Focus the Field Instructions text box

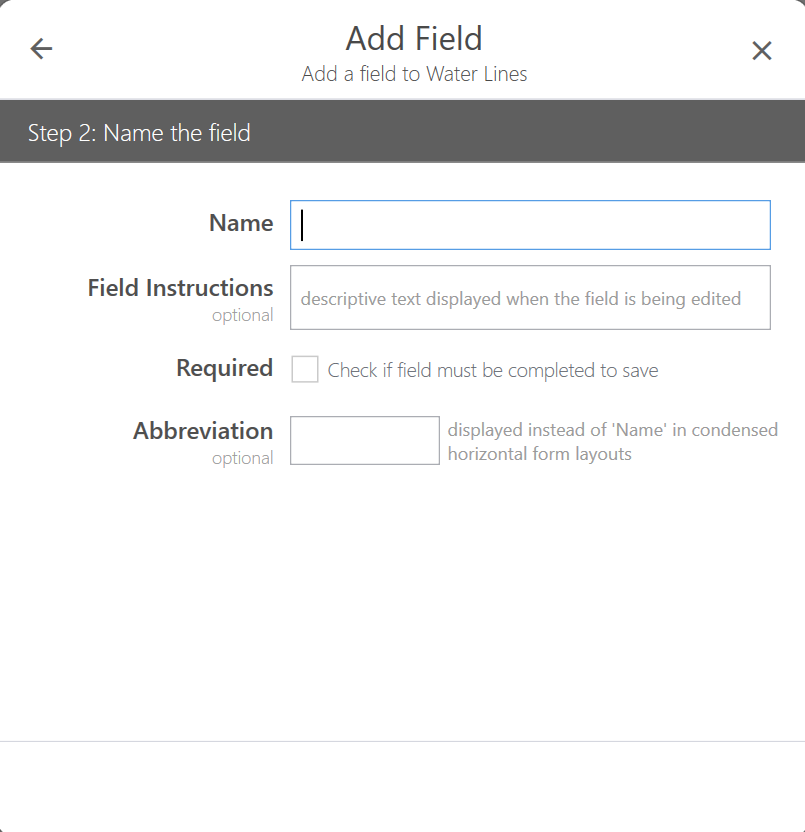tap(530, 298)
